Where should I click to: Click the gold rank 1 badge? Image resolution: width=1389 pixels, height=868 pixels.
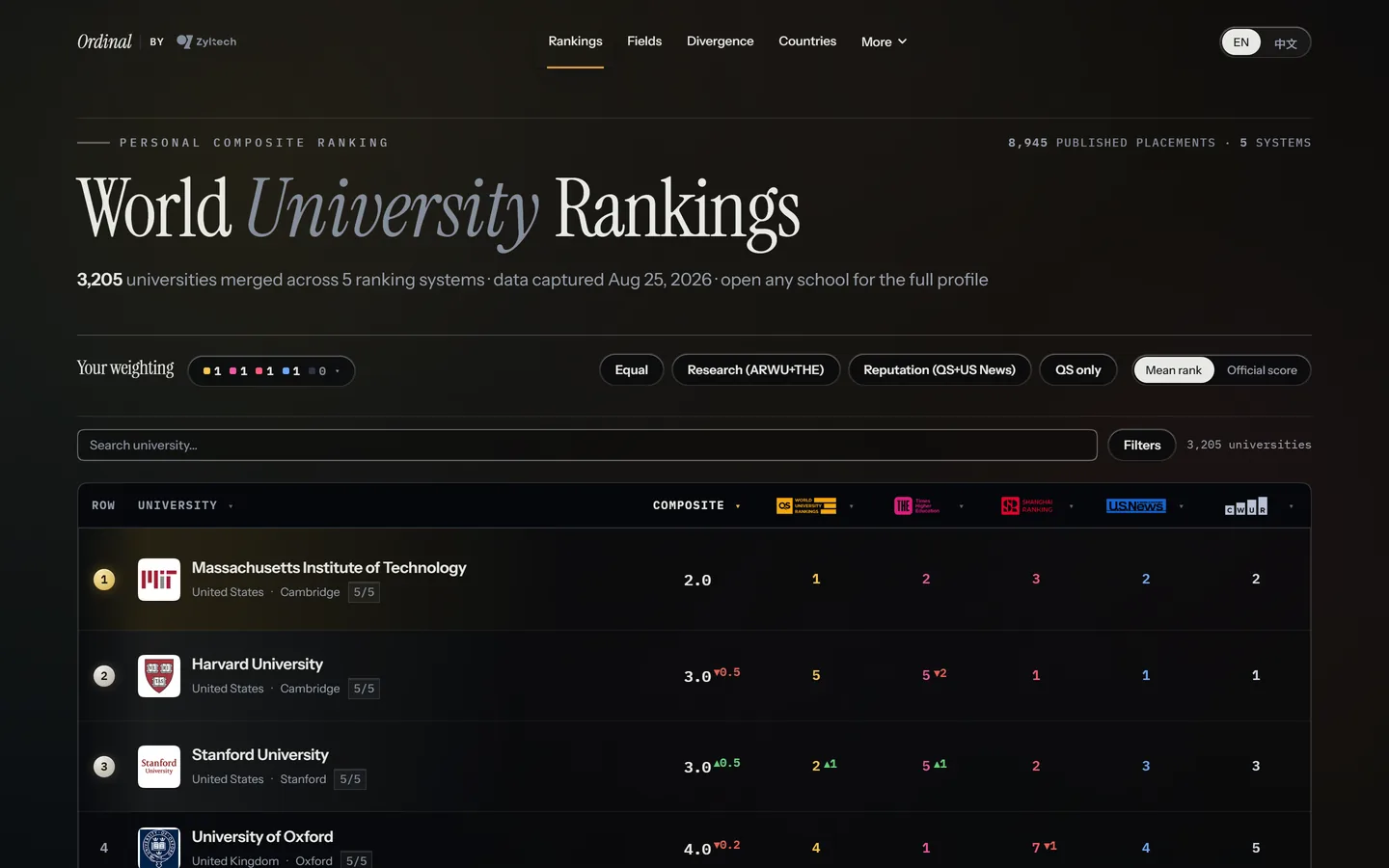104,580
